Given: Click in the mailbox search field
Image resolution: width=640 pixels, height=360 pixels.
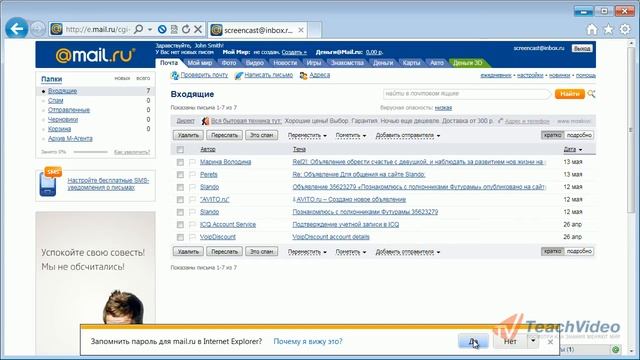Looking at the screenshot, I should (467, 94).
